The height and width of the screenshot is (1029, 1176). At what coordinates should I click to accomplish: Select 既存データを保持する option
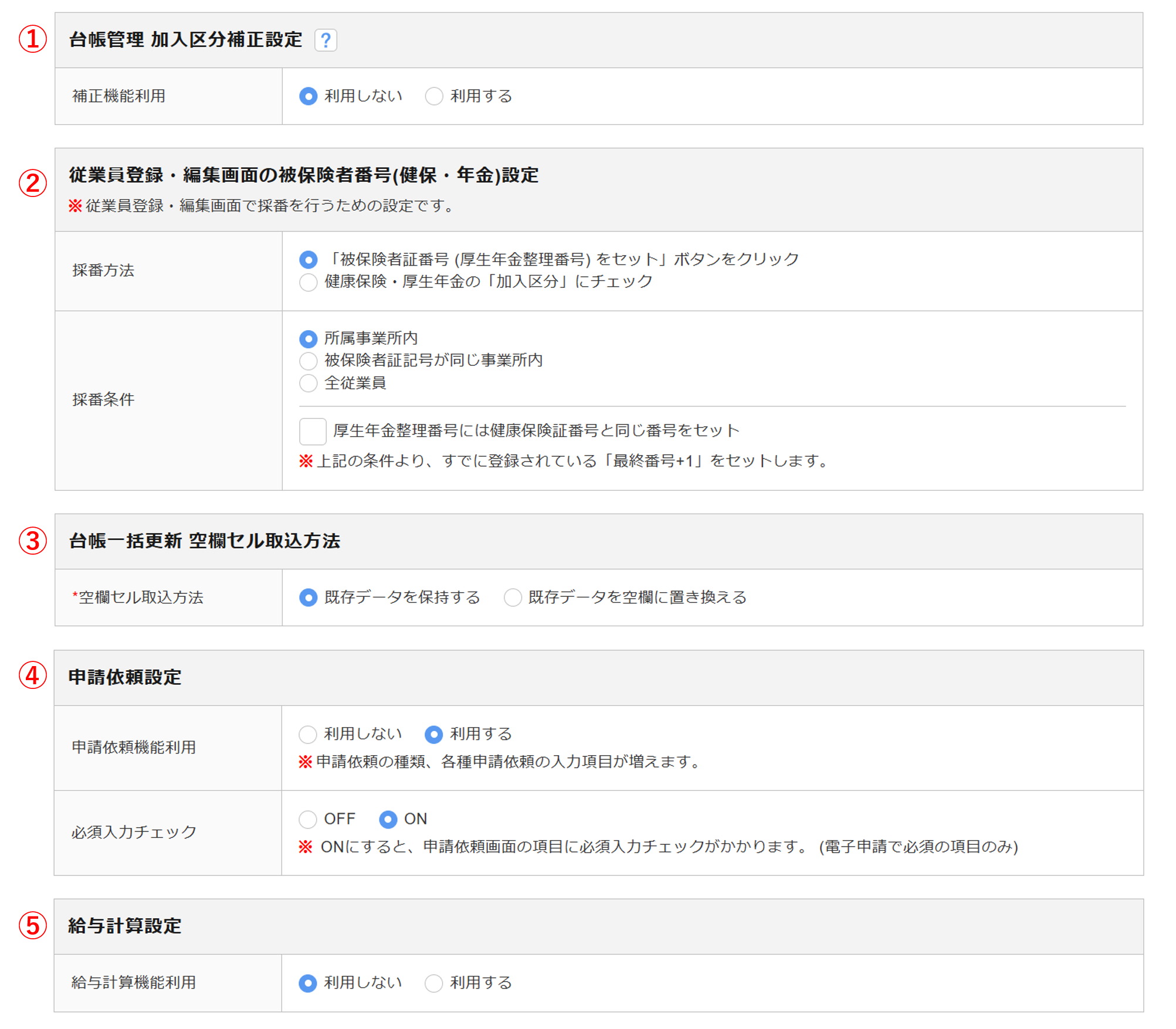point(308,597)
